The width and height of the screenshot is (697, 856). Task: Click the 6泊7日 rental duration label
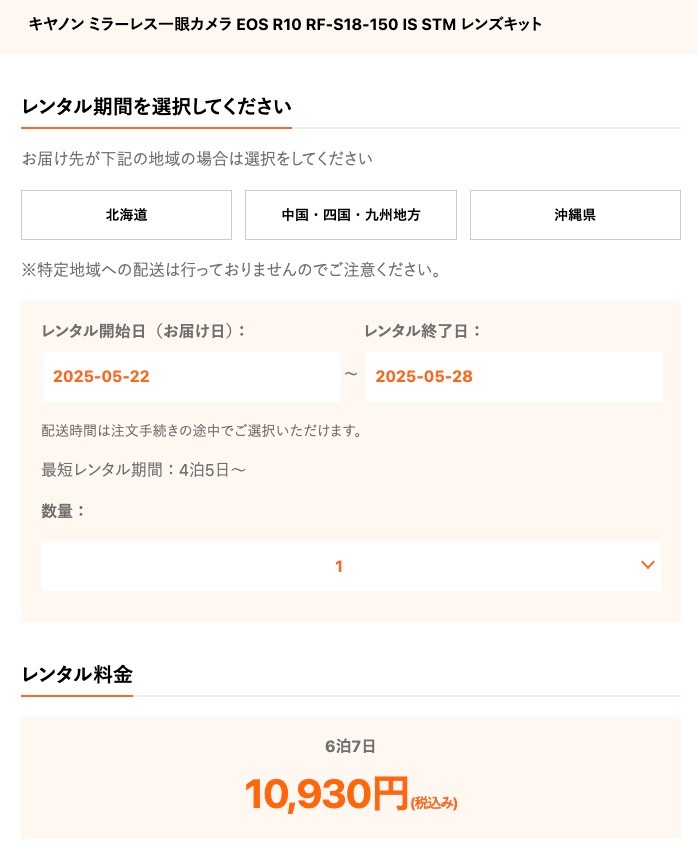(350, 746)
